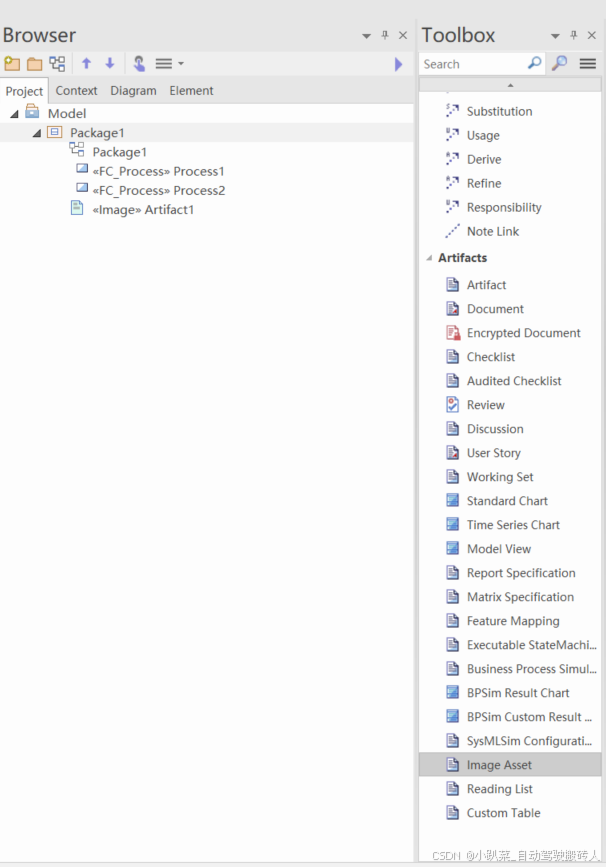Click the Toolbox scroll-up bar
Screen dimensions: 606x867
pyautogui.click(x=510, y=85)
